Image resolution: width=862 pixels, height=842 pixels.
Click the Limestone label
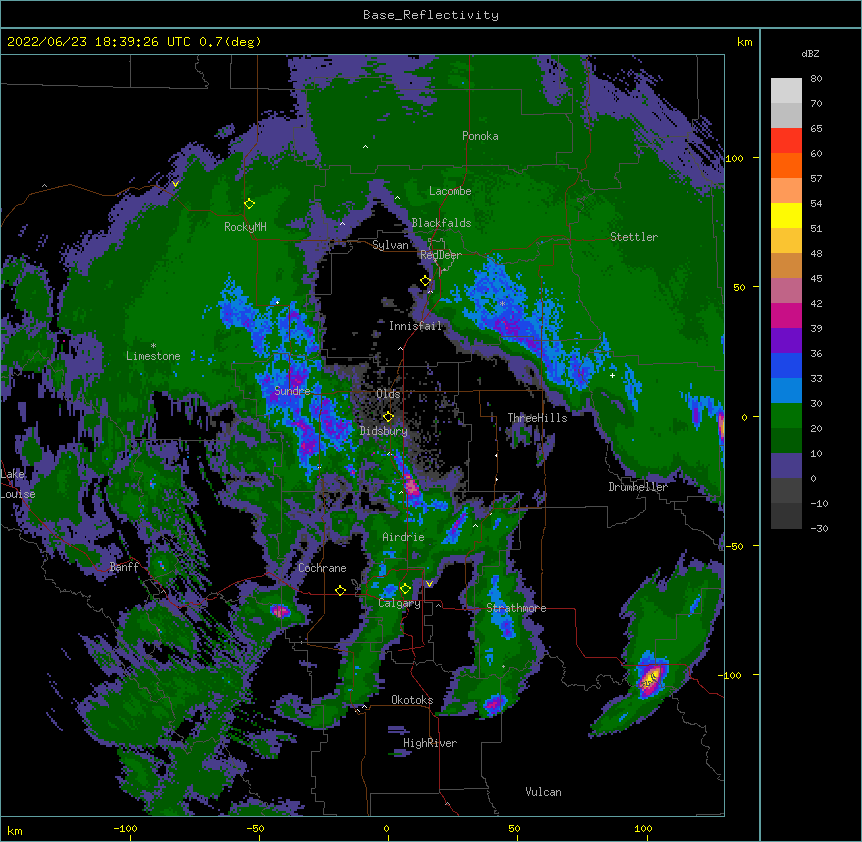[x=153, y=356]
